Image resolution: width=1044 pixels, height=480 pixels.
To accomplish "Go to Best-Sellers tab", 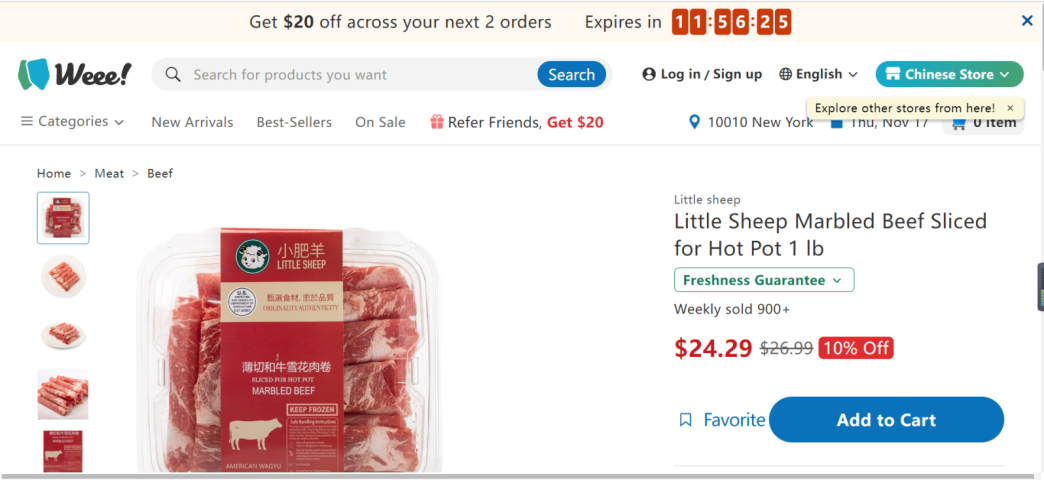I will [x=294, y=122].
